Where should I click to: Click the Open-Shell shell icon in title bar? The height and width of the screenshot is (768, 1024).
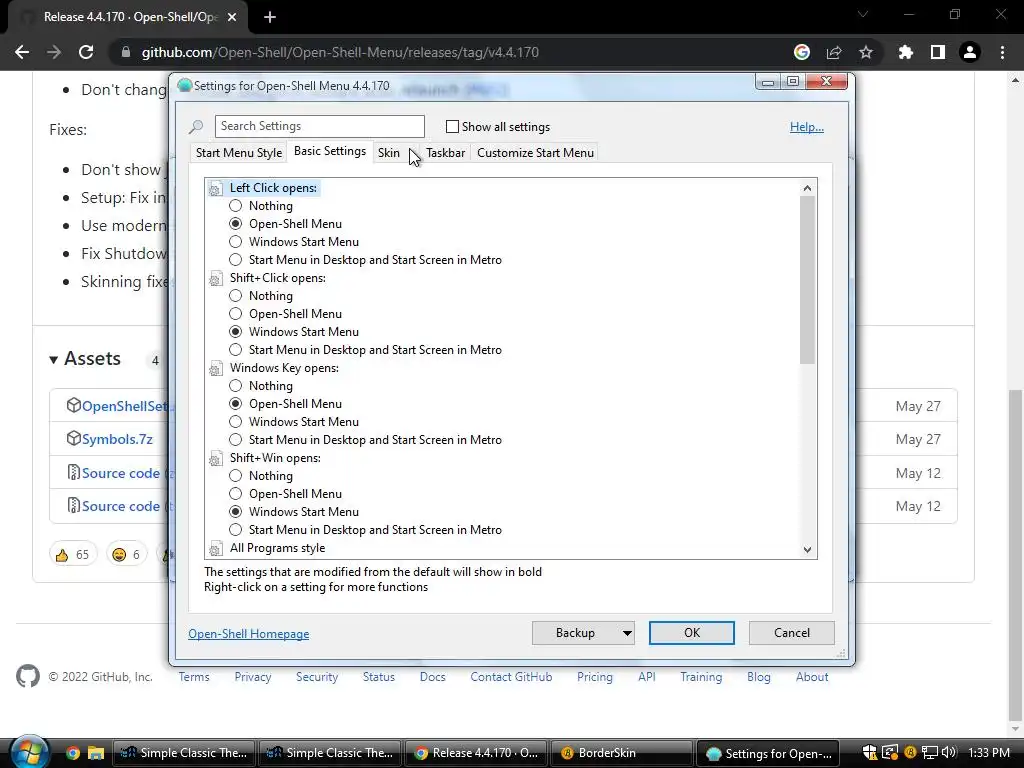click(184, 86)
